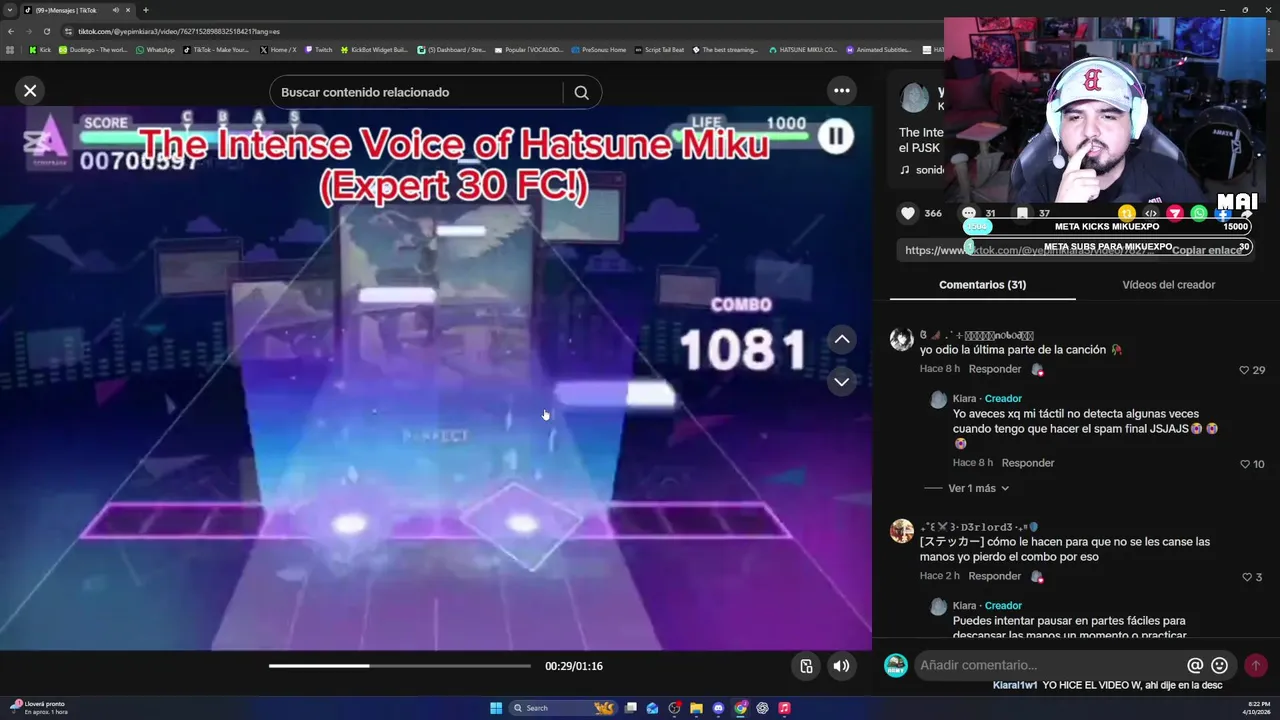Open the WhatsApp bookmark

[x=155, y=49]
